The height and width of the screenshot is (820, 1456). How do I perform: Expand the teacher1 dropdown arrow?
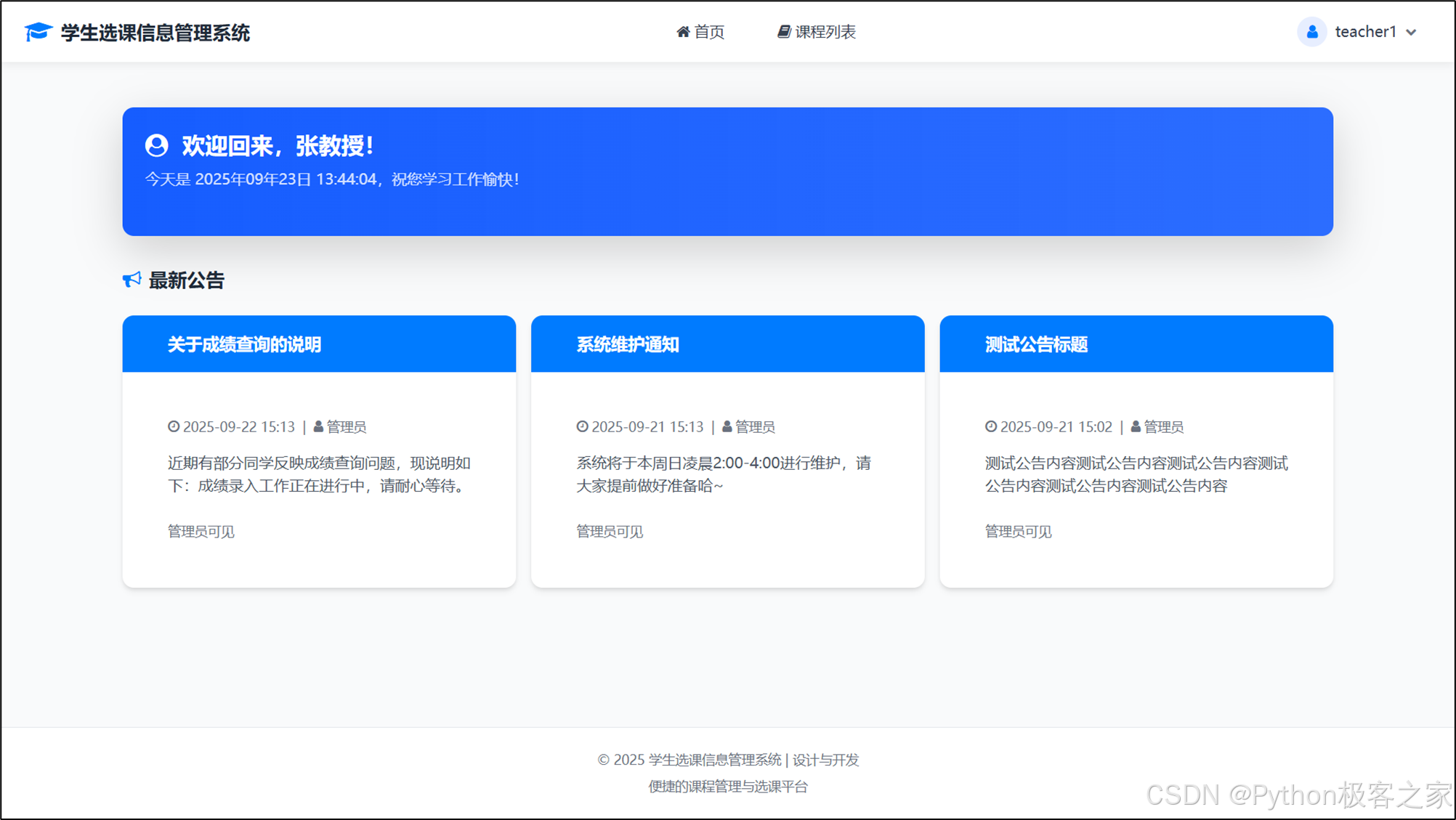click(x=1411, y=33)
